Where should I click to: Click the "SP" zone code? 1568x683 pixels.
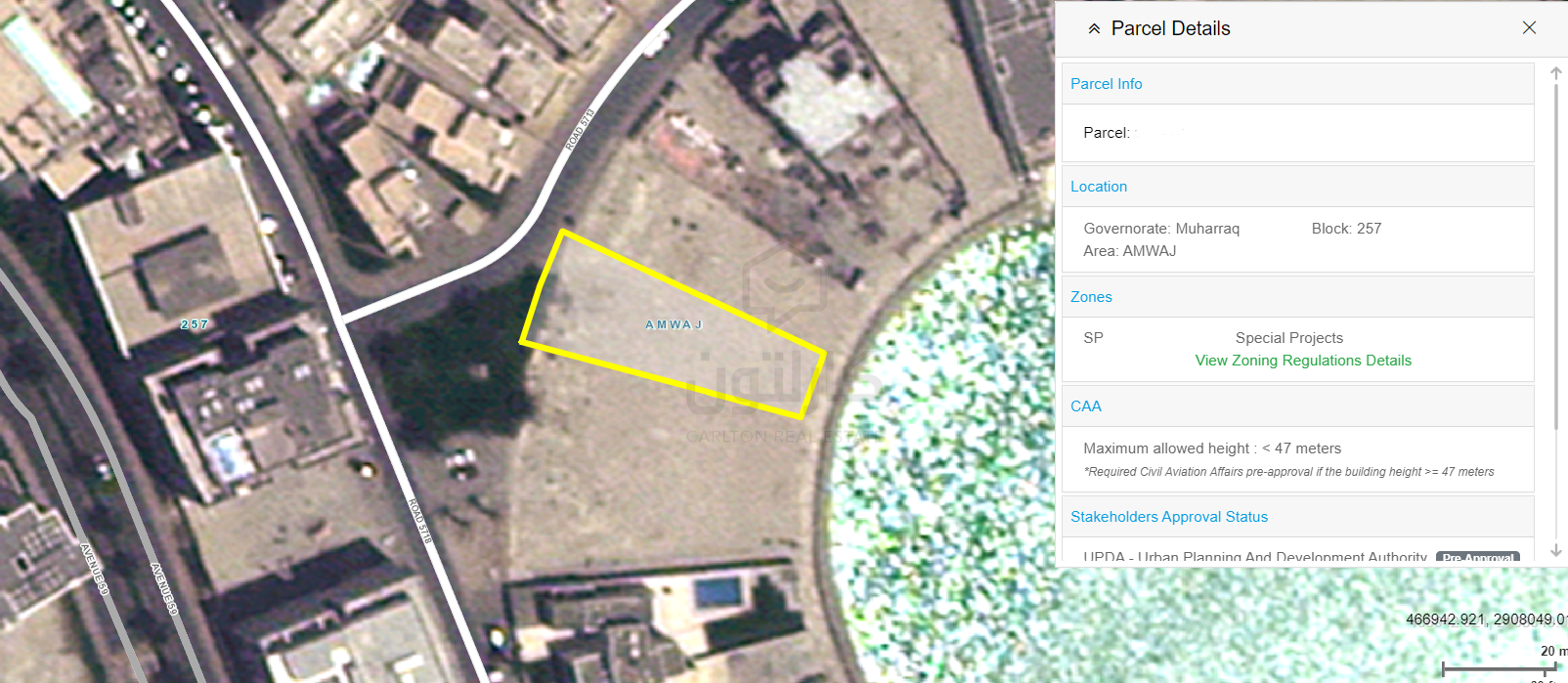[x=1093, y=338]
